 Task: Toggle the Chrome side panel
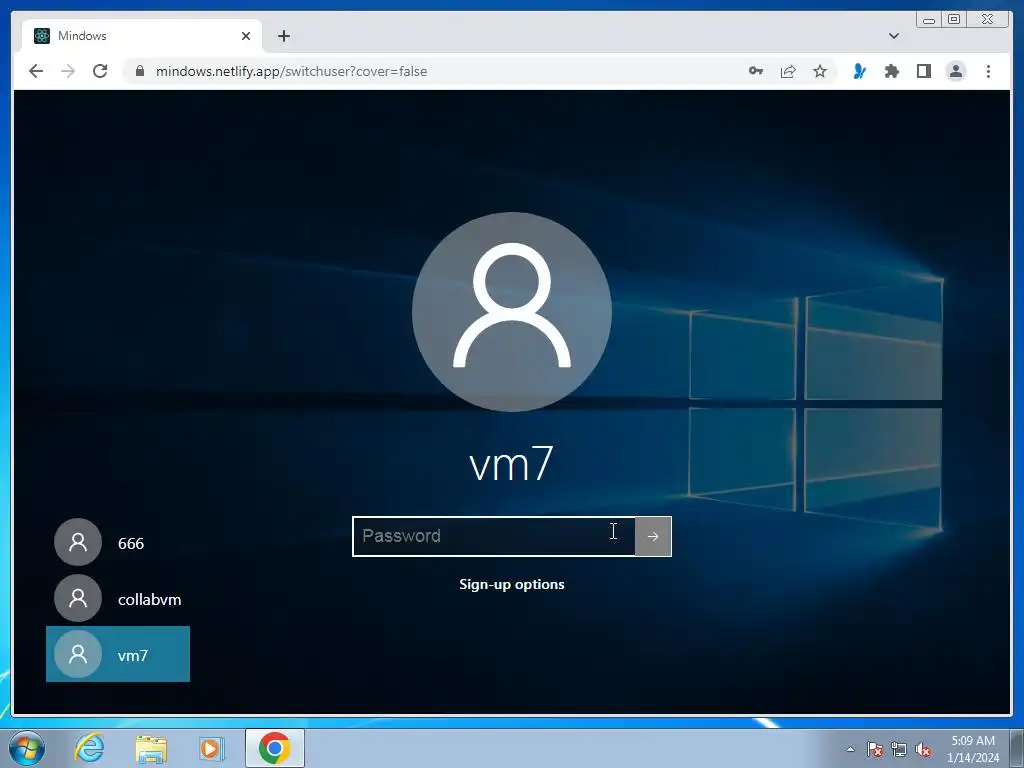[923, 71]
